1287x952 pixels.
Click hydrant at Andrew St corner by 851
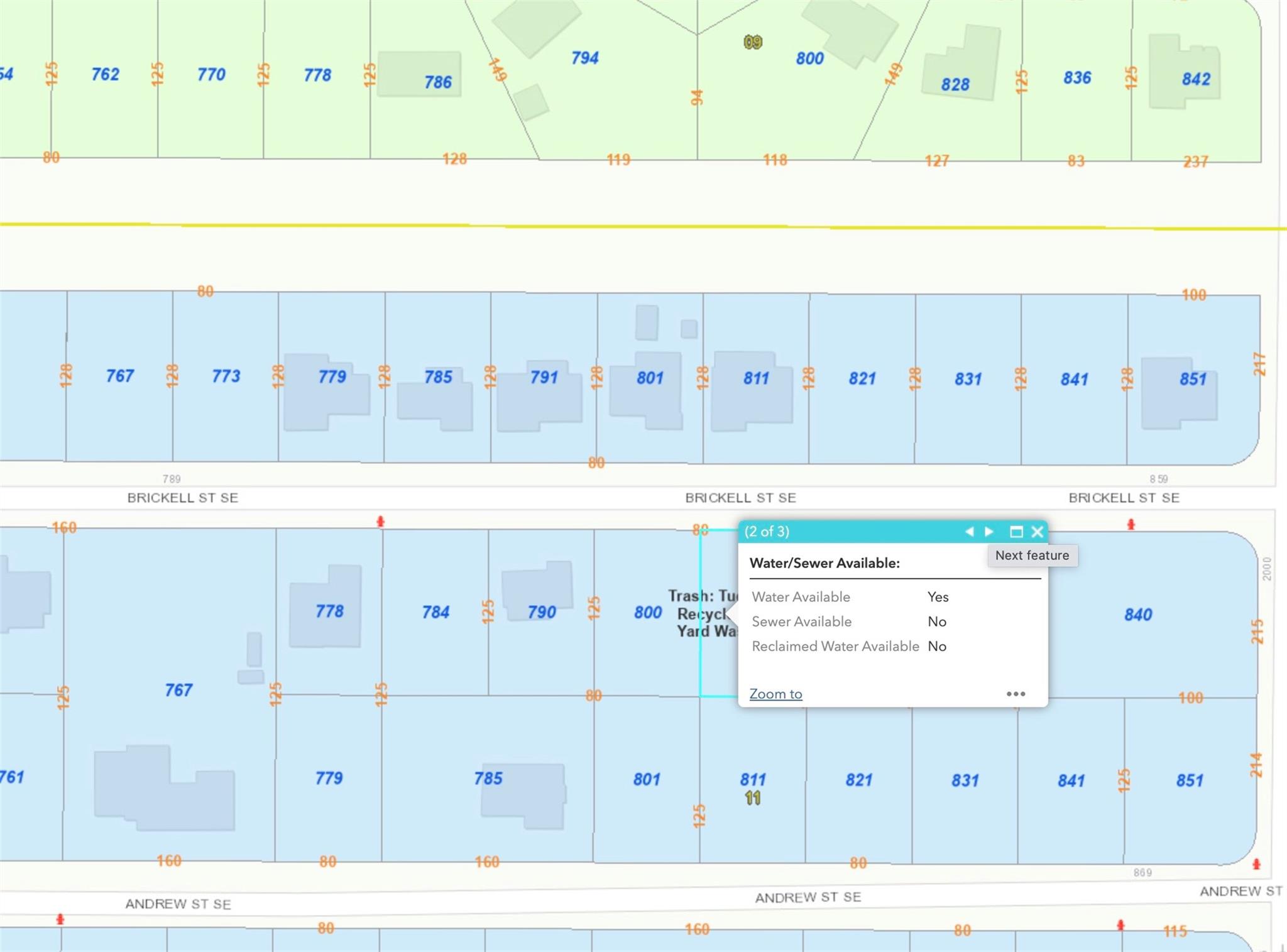[x=1256, y=865]
